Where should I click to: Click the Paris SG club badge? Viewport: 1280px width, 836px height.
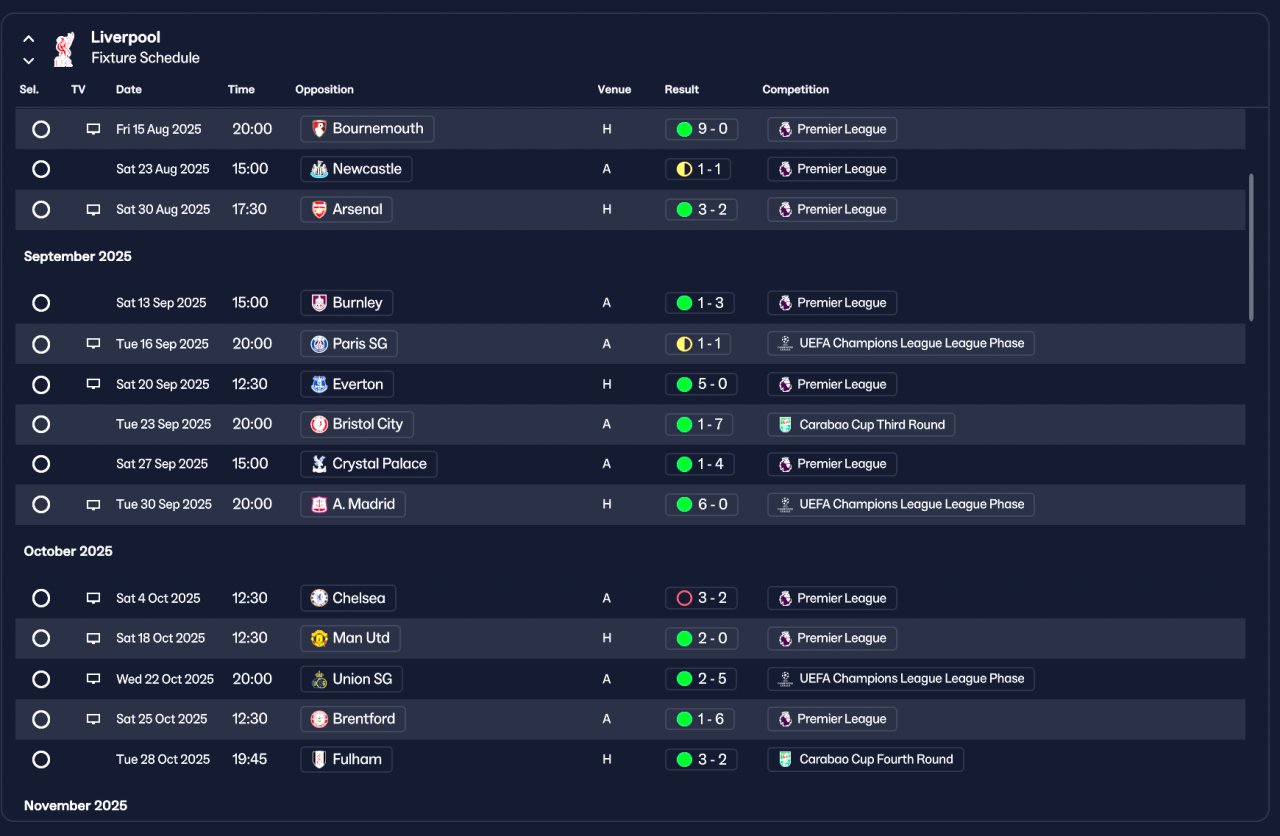[x=319, y=344]
